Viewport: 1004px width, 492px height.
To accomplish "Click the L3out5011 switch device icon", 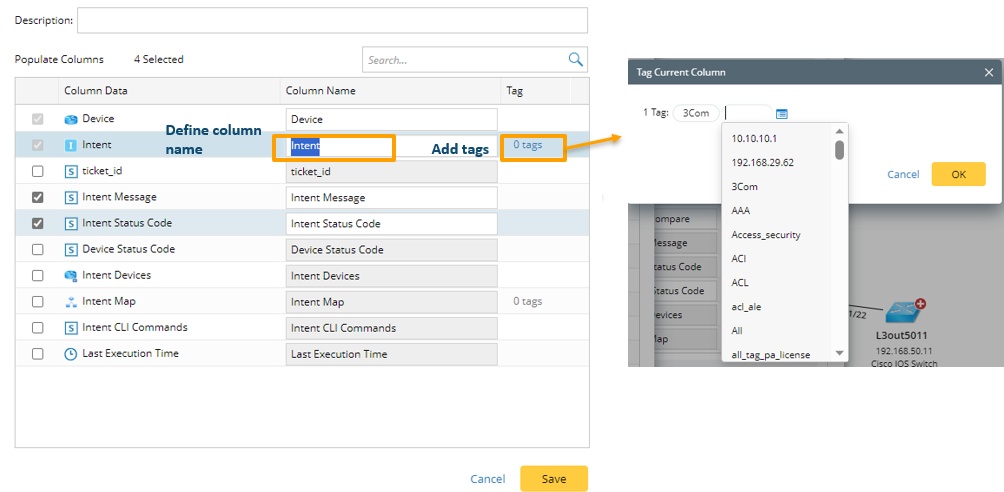I will click(900, 309).
